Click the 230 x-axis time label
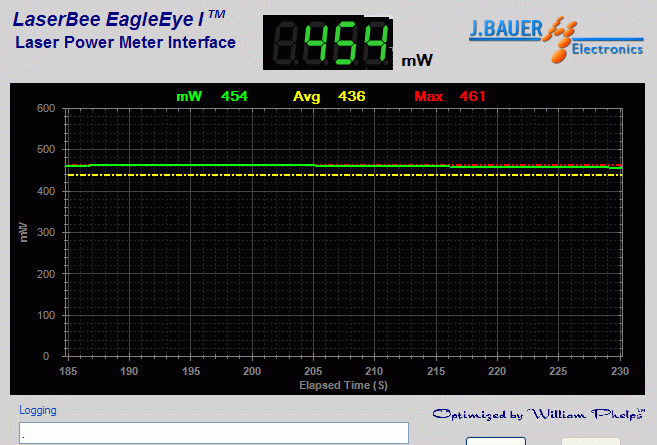This screenshot has width=657, height=445. [x=620, y=371]
